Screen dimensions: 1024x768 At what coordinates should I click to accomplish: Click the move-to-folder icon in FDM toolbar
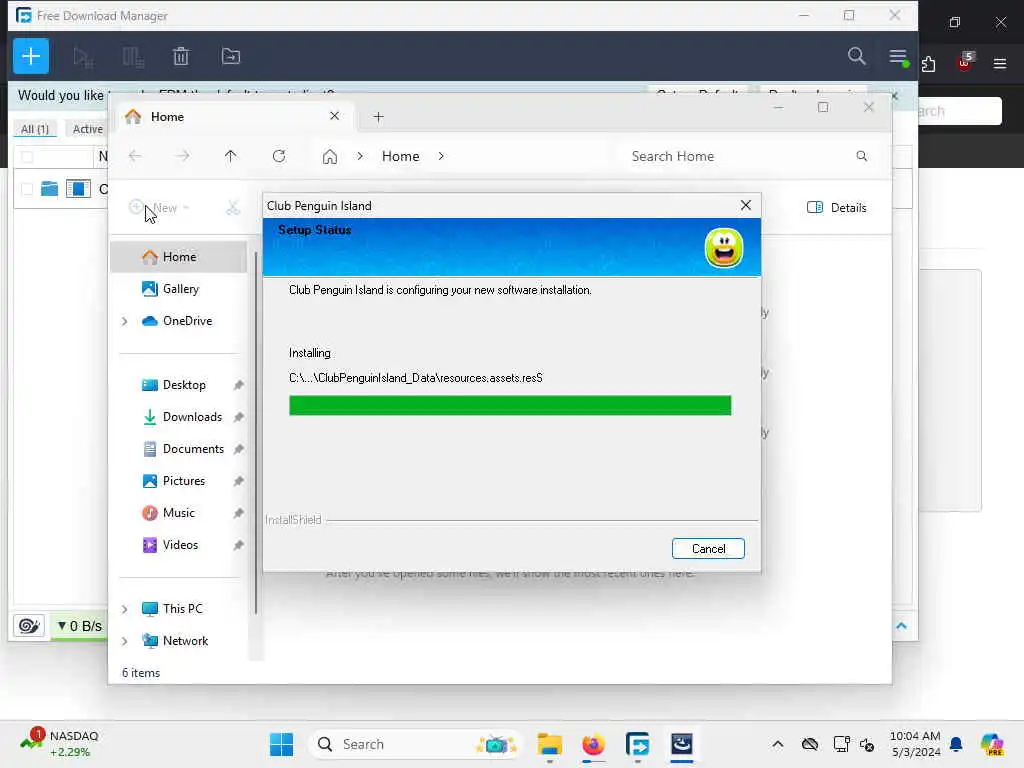231,57
